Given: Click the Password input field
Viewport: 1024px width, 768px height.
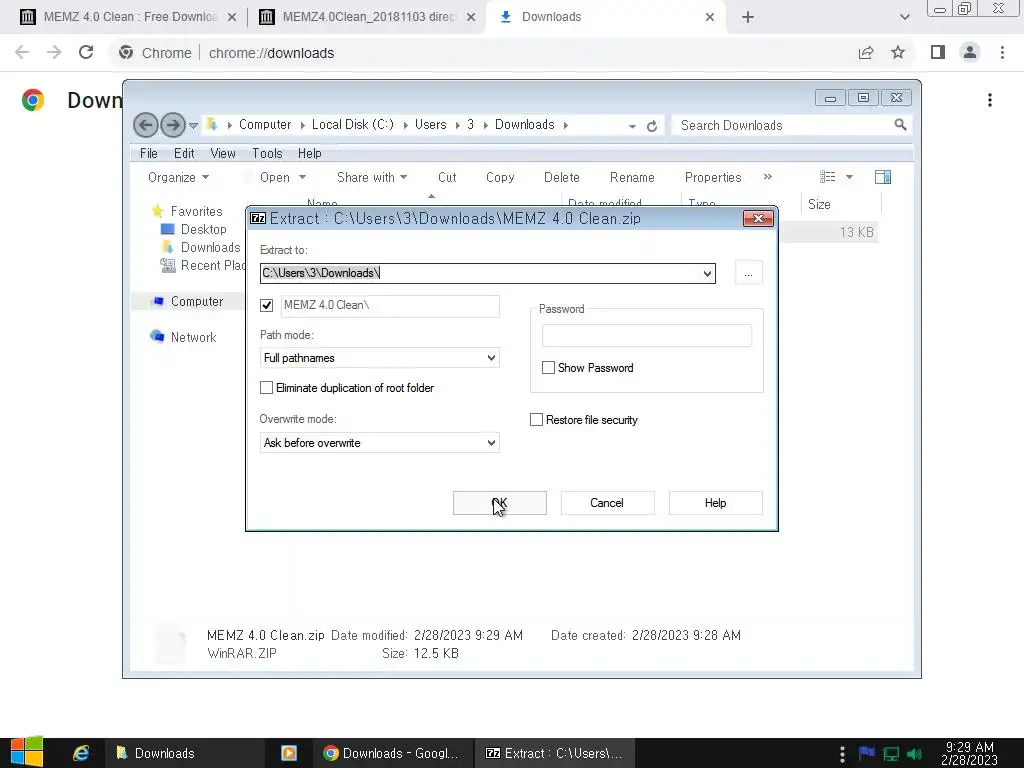Looking at the screenshot, I should 647,336.
